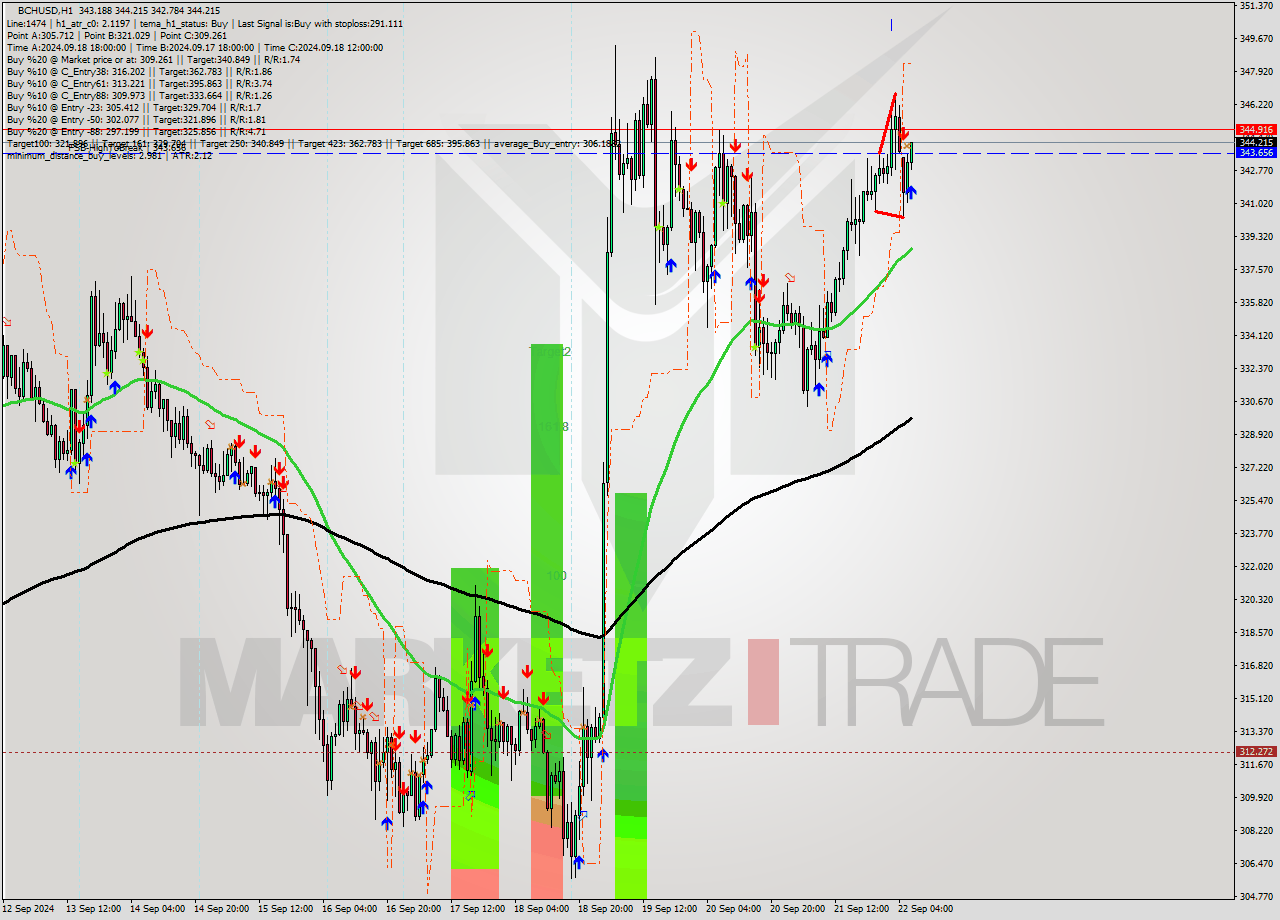Click the 320.320 price axis label
The width and height of the screenshot is (1280, 920).
click(1256, 600)
